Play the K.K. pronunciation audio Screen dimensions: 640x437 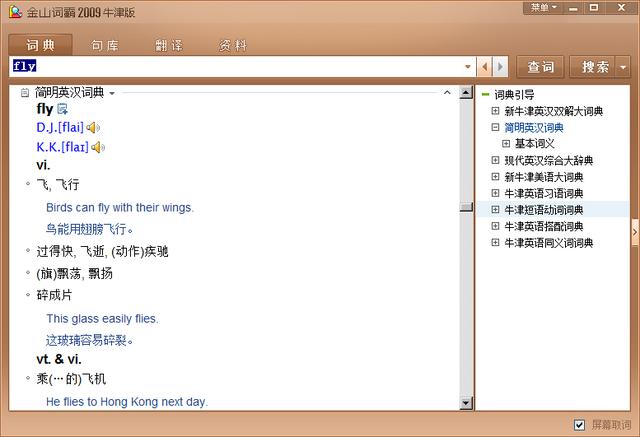coord(98,147)
